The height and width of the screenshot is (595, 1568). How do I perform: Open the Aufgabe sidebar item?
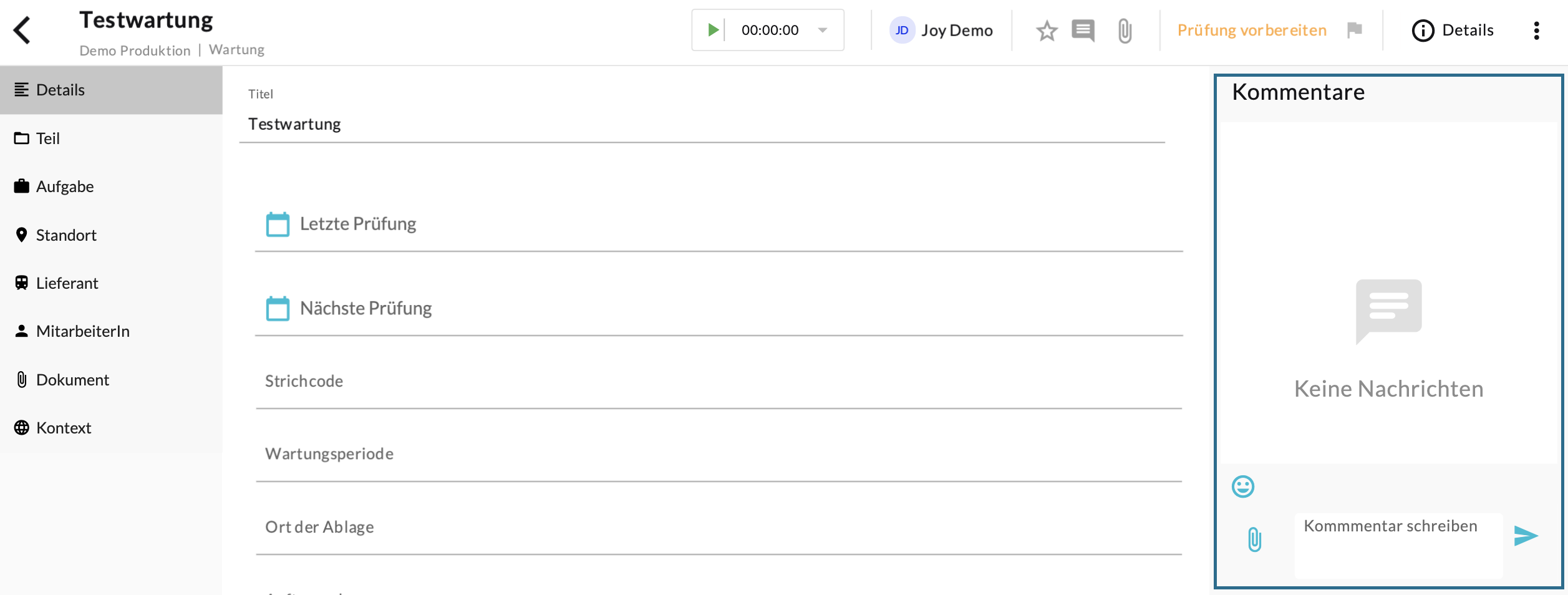pyautogui.click(x=65, y=186)
